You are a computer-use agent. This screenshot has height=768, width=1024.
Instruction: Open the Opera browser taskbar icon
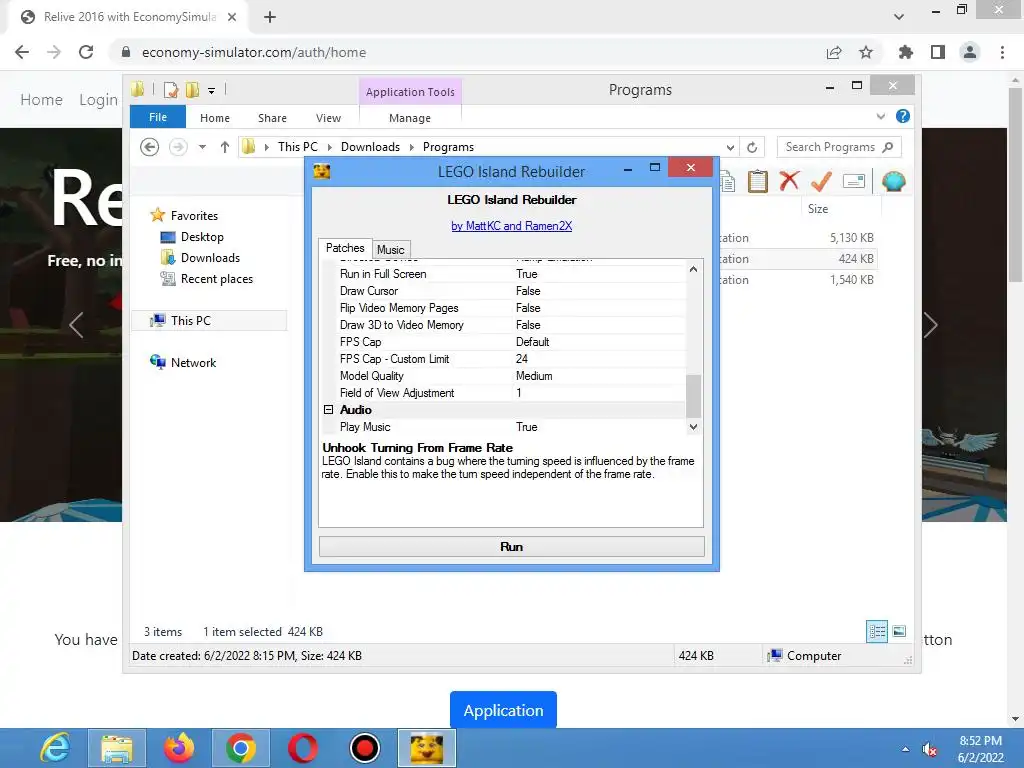[302, 748]
